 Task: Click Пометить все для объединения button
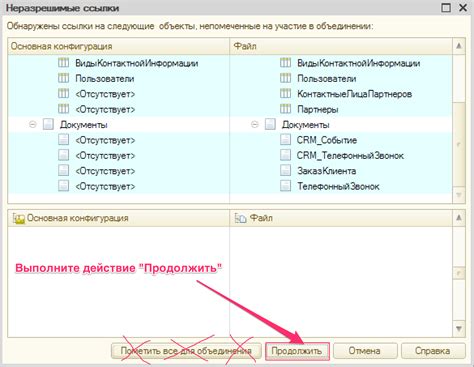click(x=186, y=351)
